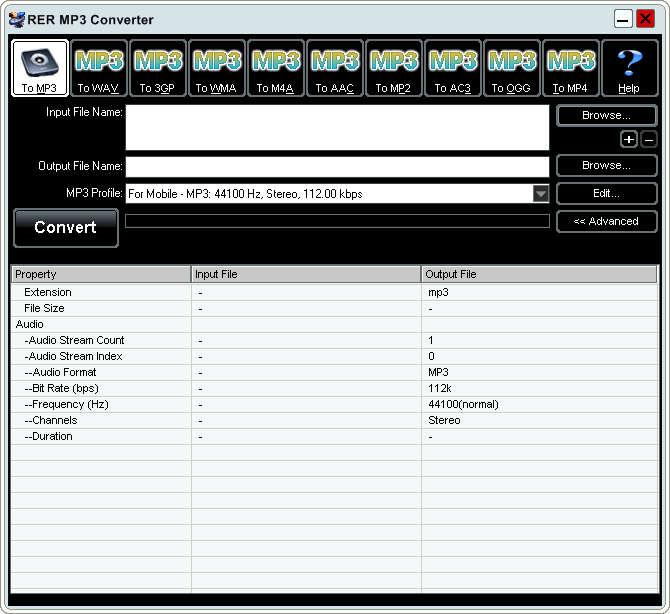The width and height of the screenshot is (670, 614).
Task: Click the plus button to add input file
Action: (629, 140)
